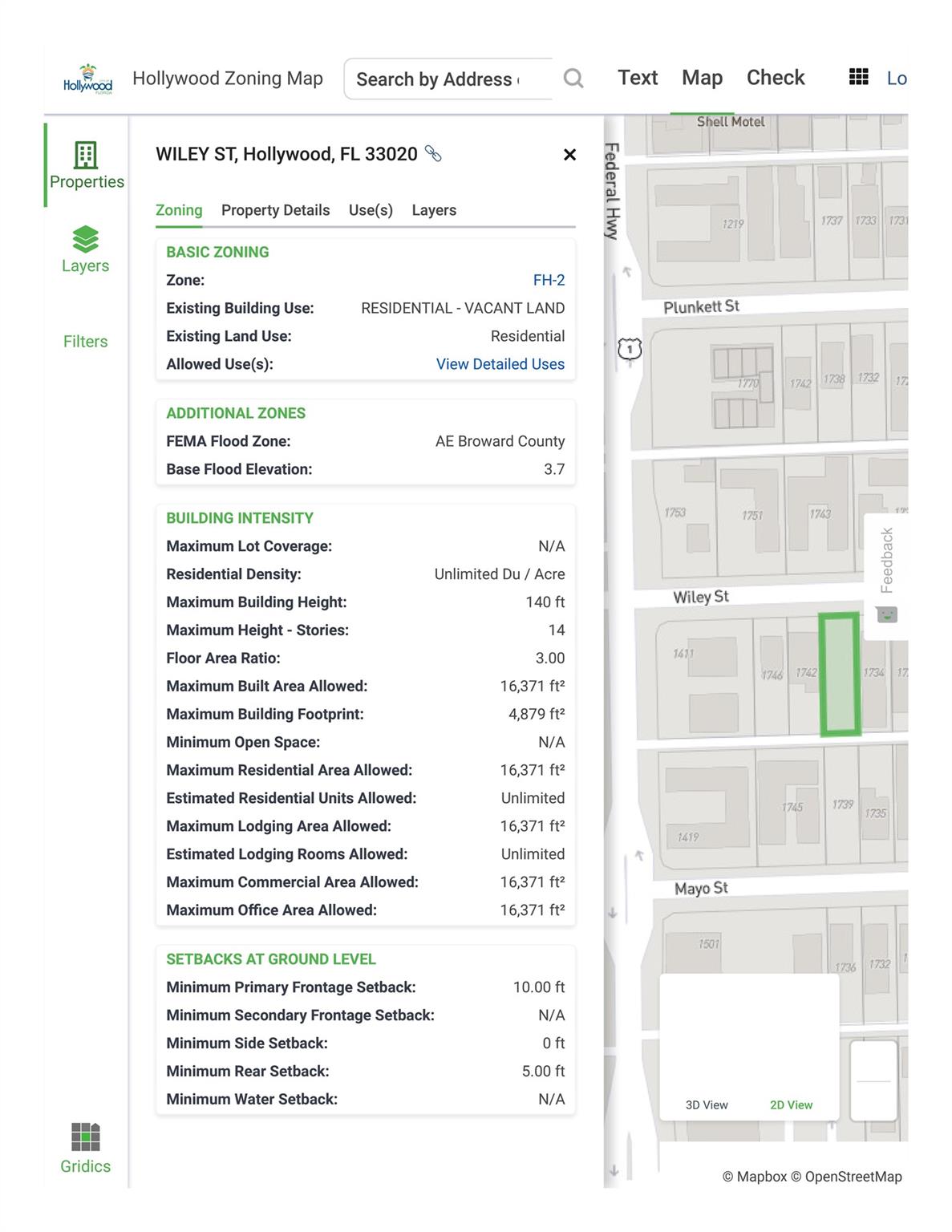Close the WILEY ST property panel

pos(569,155)
